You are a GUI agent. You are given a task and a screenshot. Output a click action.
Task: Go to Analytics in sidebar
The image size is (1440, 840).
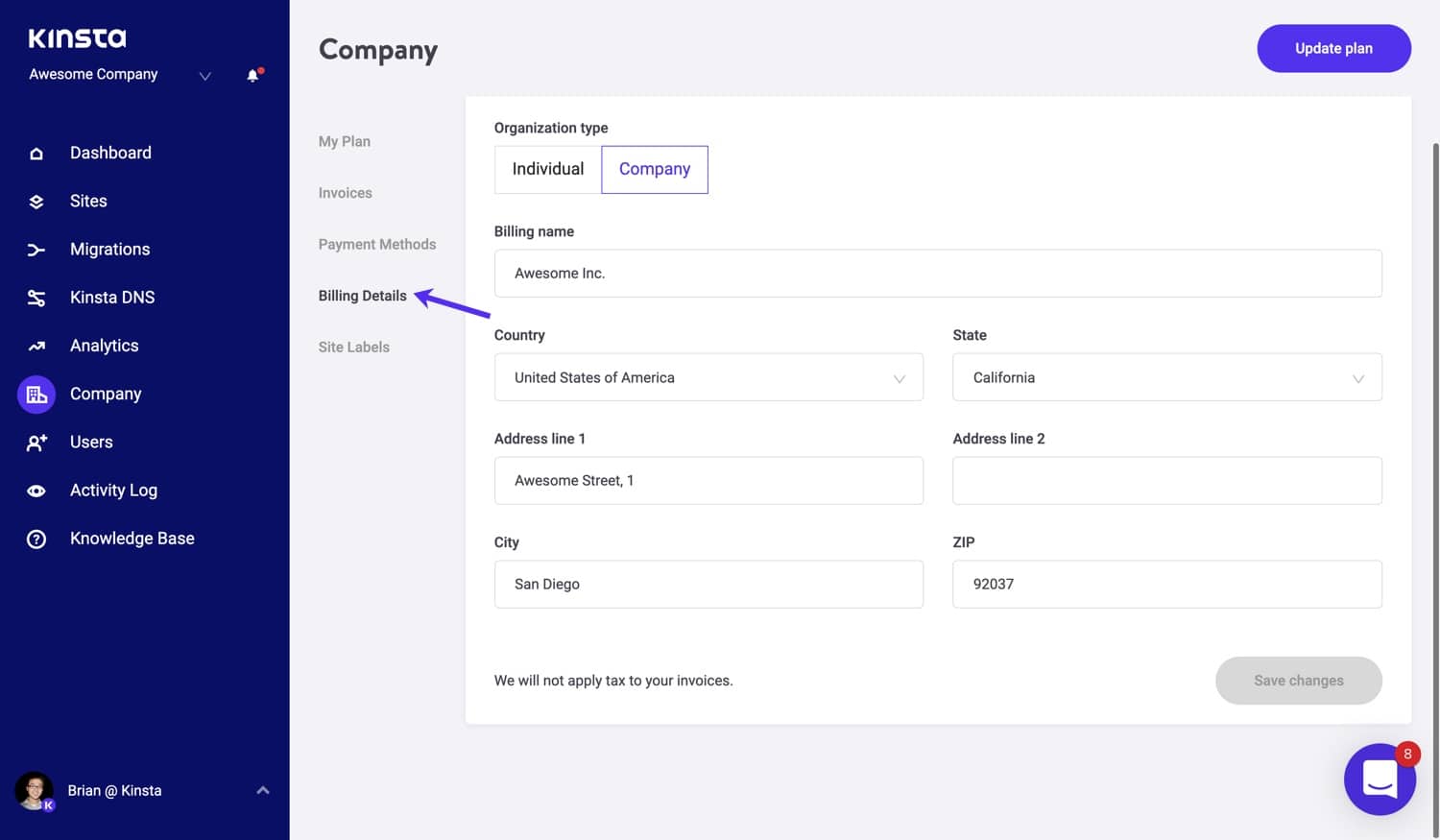tap(105, 346)
